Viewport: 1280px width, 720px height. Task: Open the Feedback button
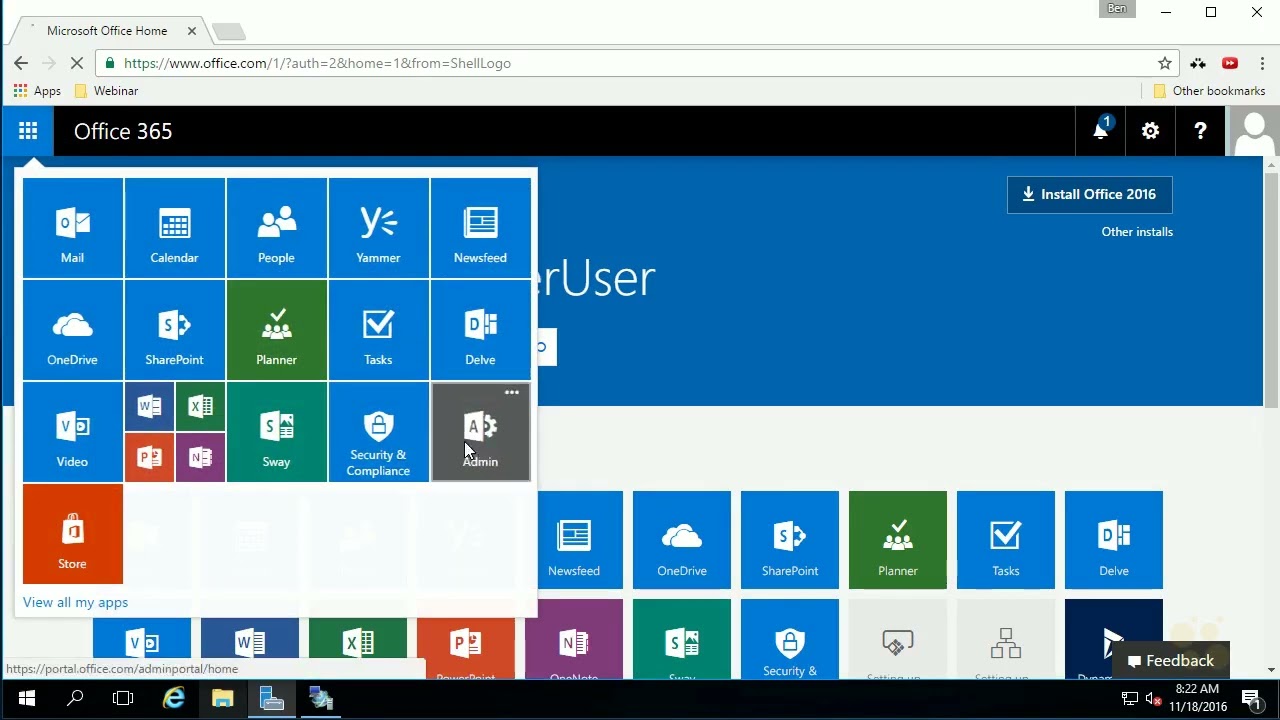[1171, 661]
